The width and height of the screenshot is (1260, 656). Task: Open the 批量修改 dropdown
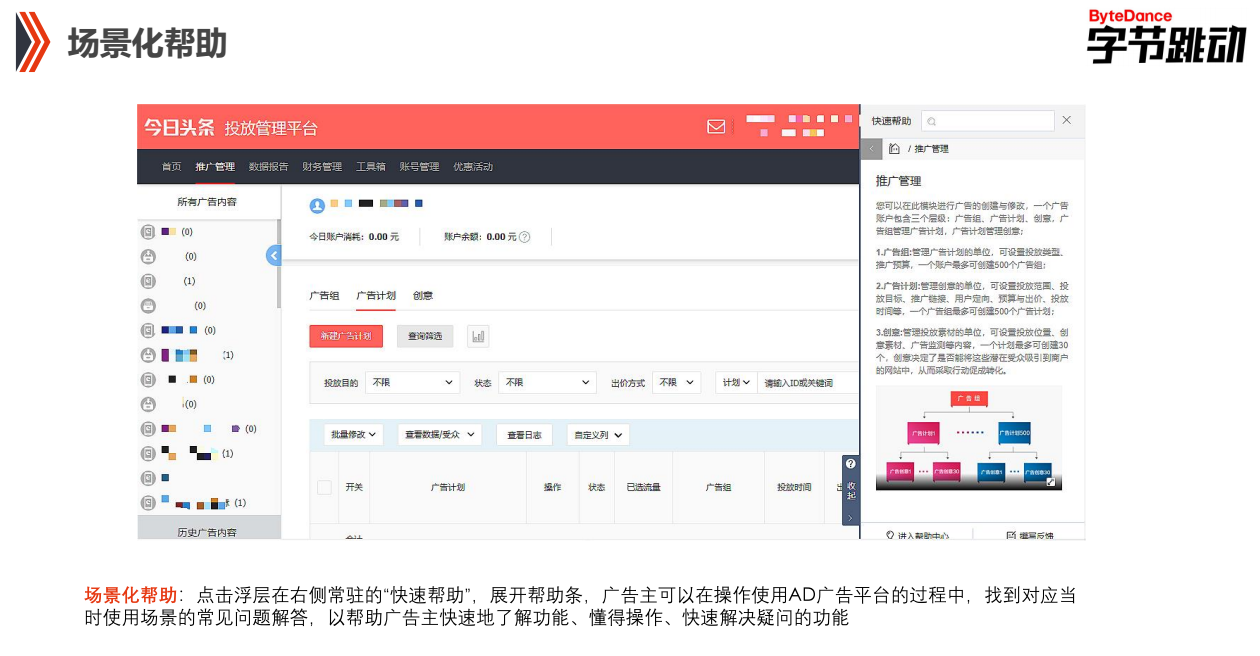click(x=351, y=434)
